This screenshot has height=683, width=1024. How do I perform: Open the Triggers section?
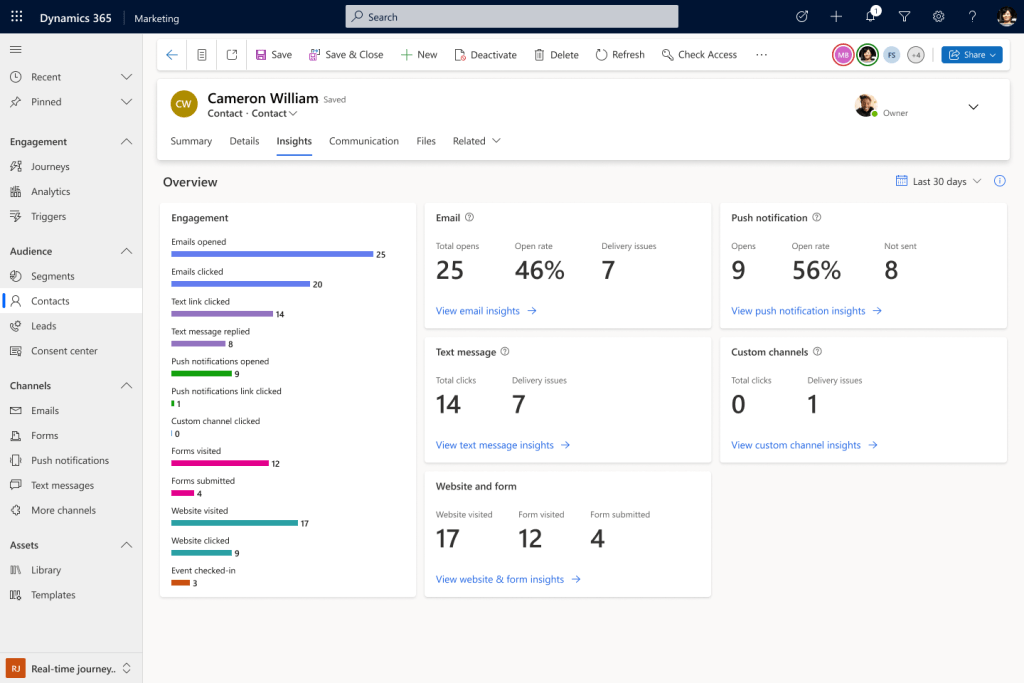[43, 216]
